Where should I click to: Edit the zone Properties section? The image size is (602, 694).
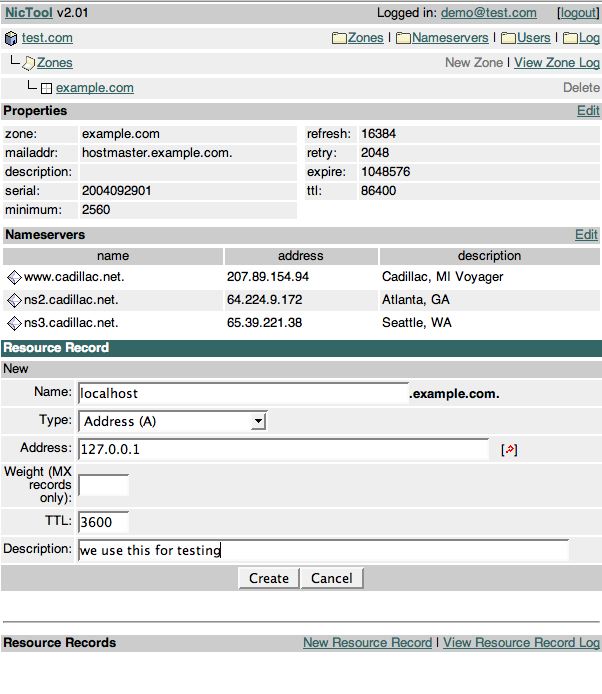pos(588,111)
